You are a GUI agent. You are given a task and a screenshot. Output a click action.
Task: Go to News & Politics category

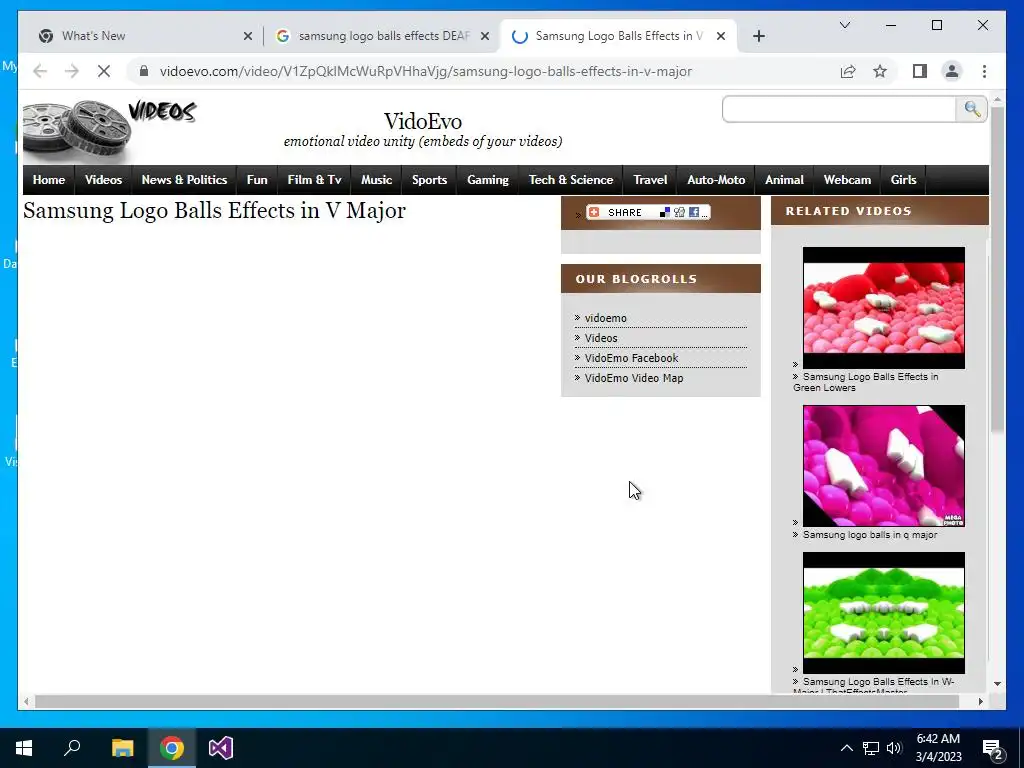pos(184,180)
